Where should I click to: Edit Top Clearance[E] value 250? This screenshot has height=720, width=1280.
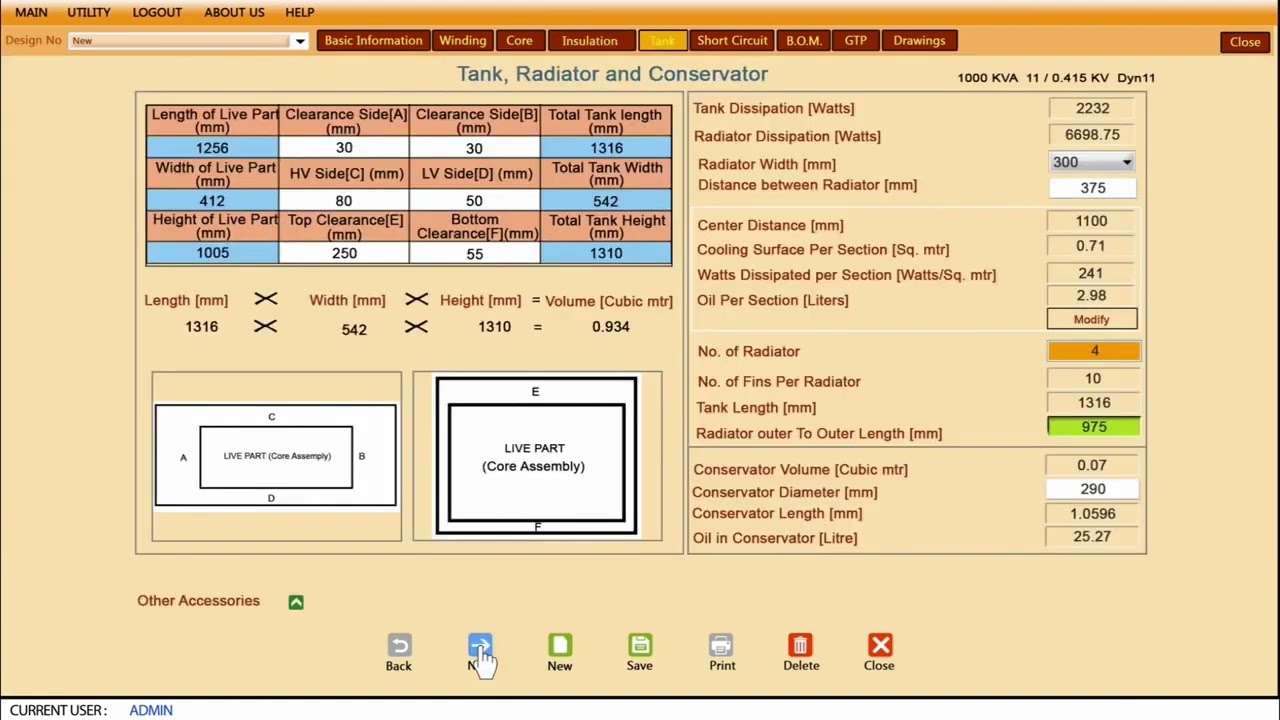tap(344, 253)
